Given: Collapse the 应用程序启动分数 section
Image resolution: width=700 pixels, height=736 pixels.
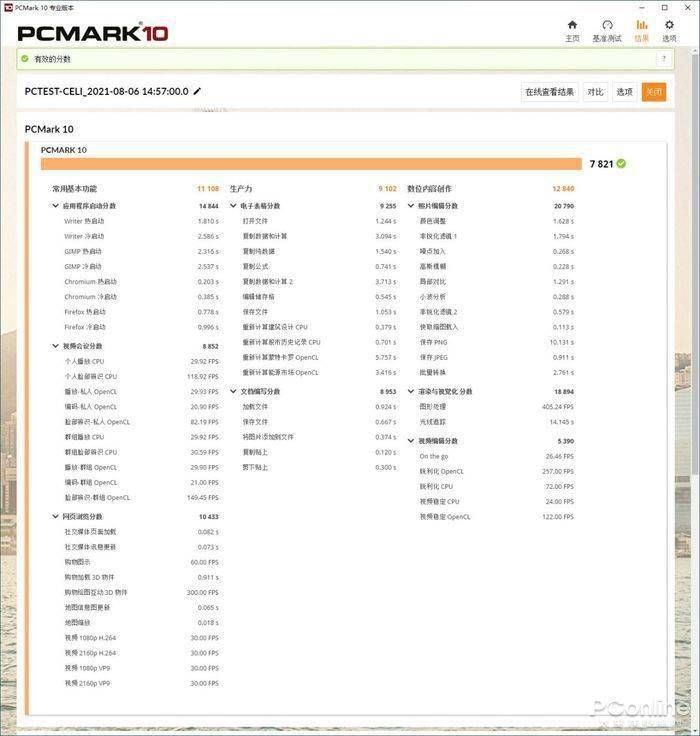Looking at the screenshot, I should (x=55, y=206).
